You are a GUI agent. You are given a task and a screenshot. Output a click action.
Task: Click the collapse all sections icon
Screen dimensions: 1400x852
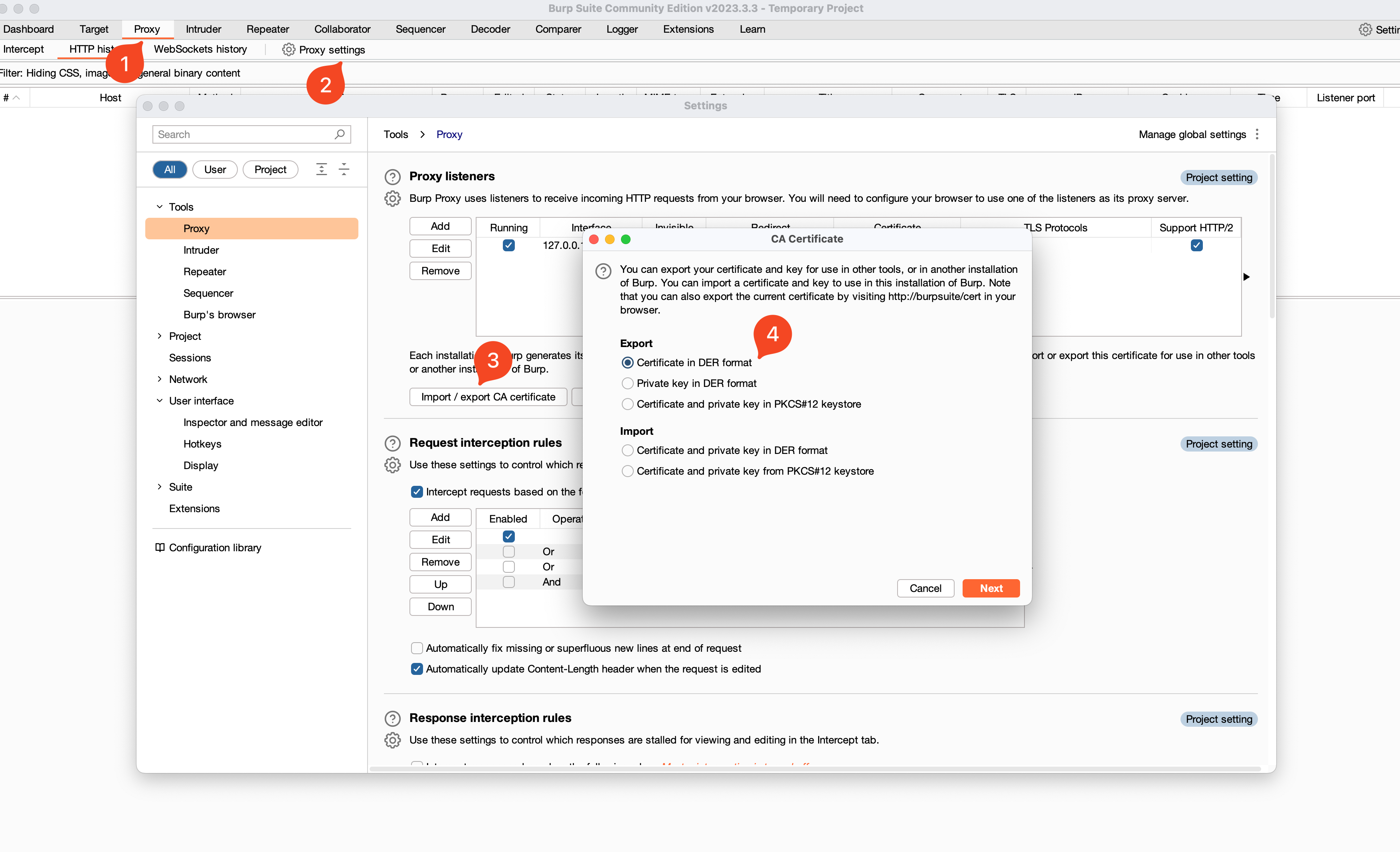(x=344, y=169)
